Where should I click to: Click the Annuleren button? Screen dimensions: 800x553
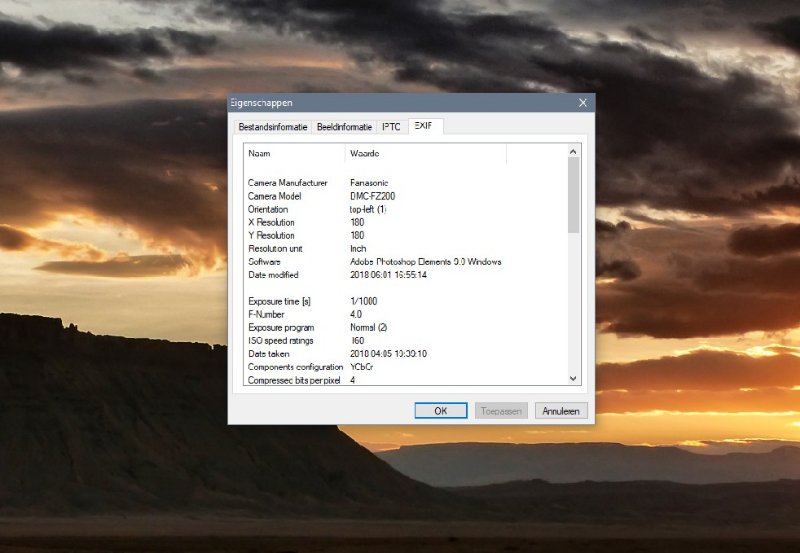(x=561, y=410)
